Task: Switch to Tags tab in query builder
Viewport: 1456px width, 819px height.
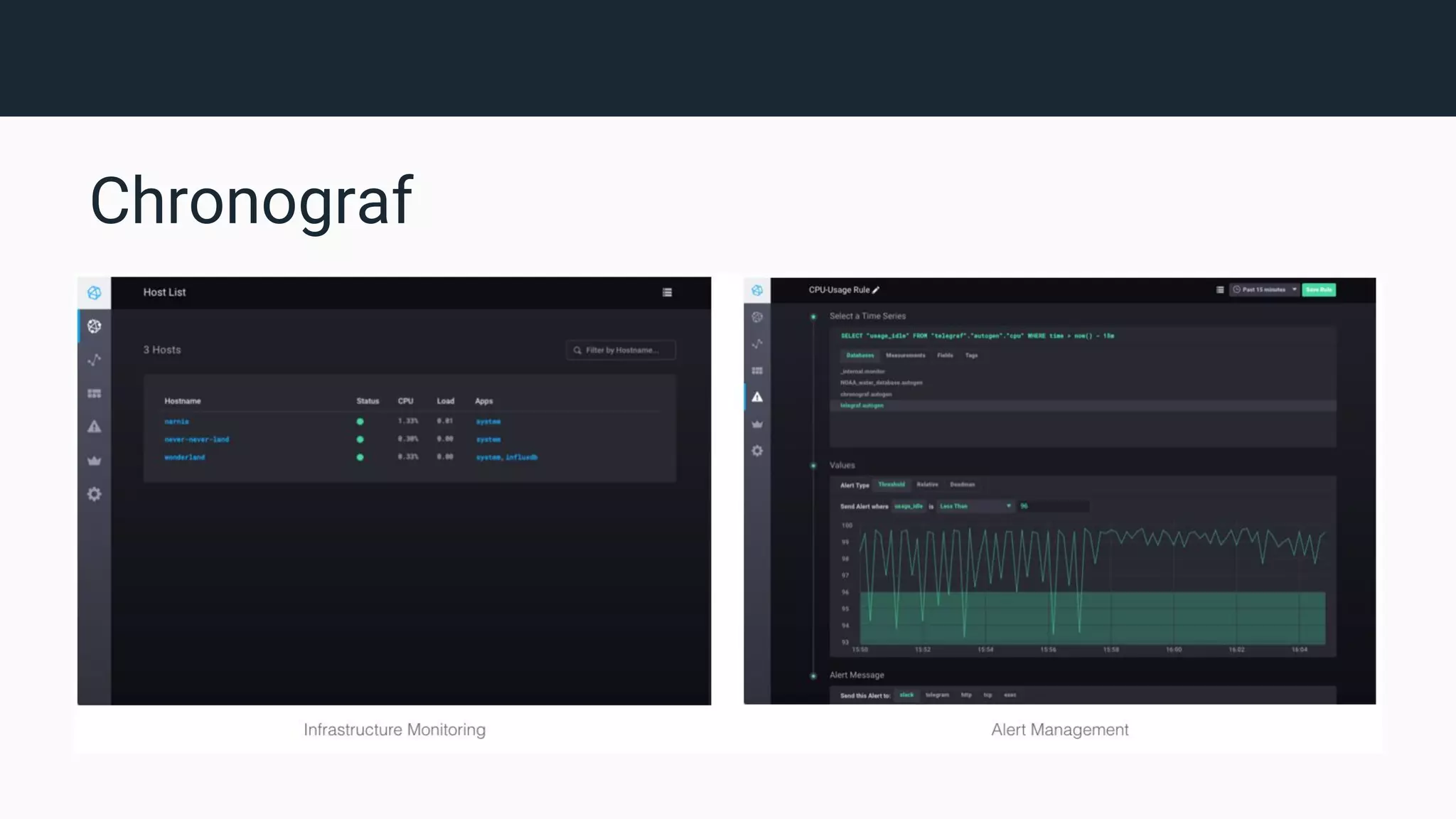Action: 971,355
